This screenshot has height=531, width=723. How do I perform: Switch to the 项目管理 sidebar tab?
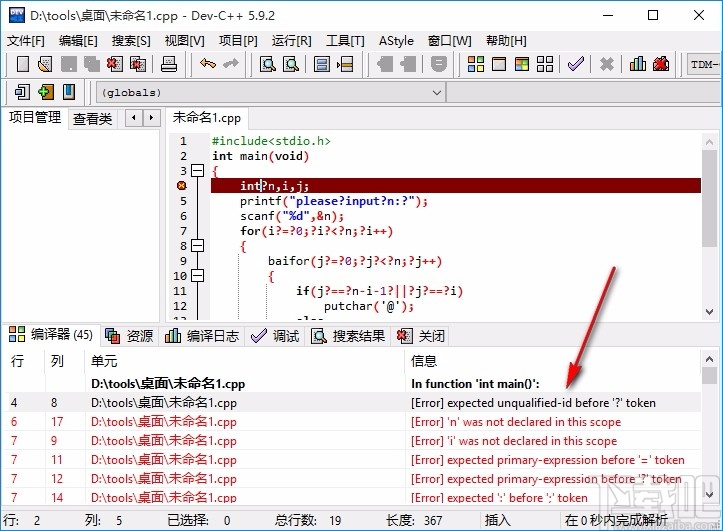pyautogui.click(x=35, y=118)
